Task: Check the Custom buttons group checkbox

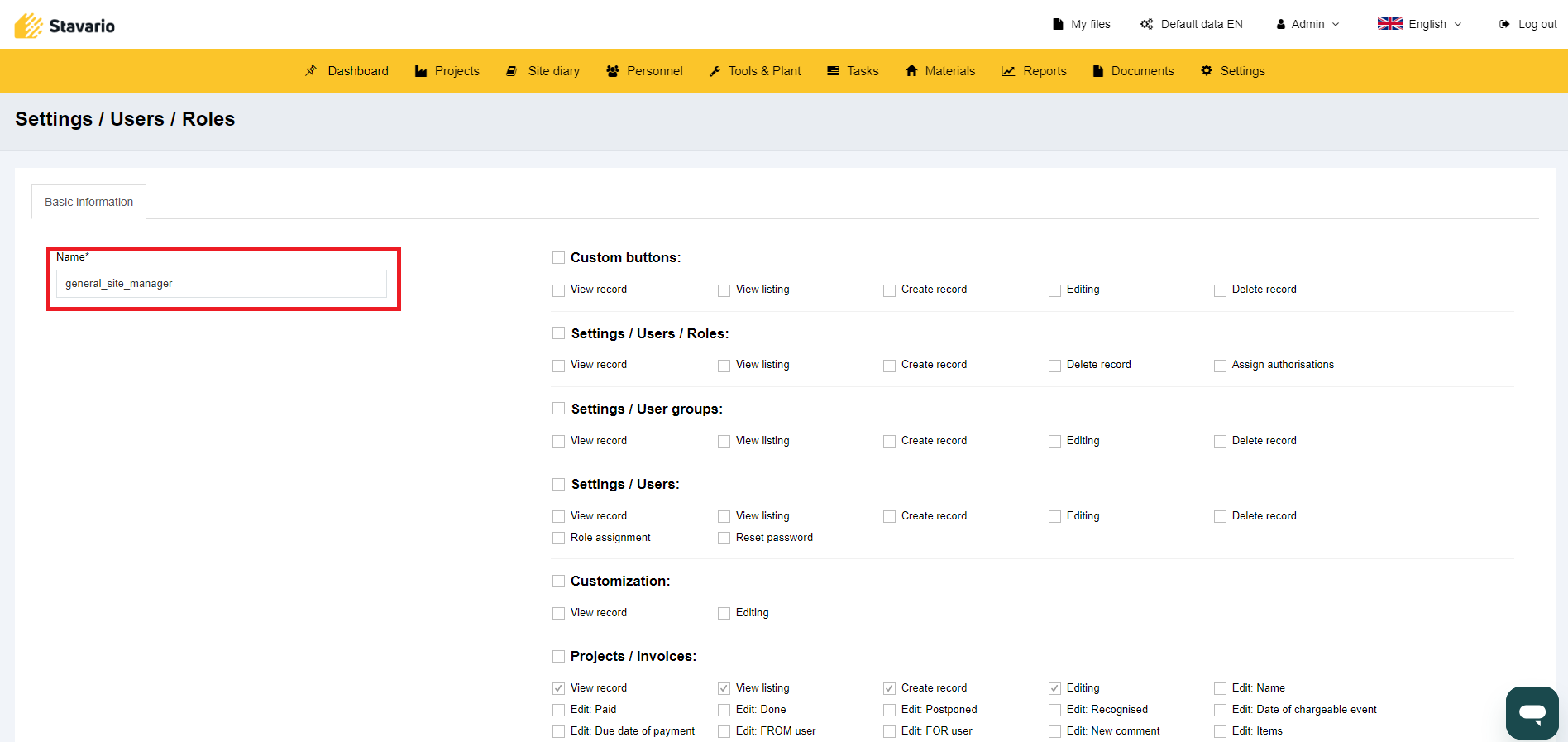Action: [x=558, y=258]
